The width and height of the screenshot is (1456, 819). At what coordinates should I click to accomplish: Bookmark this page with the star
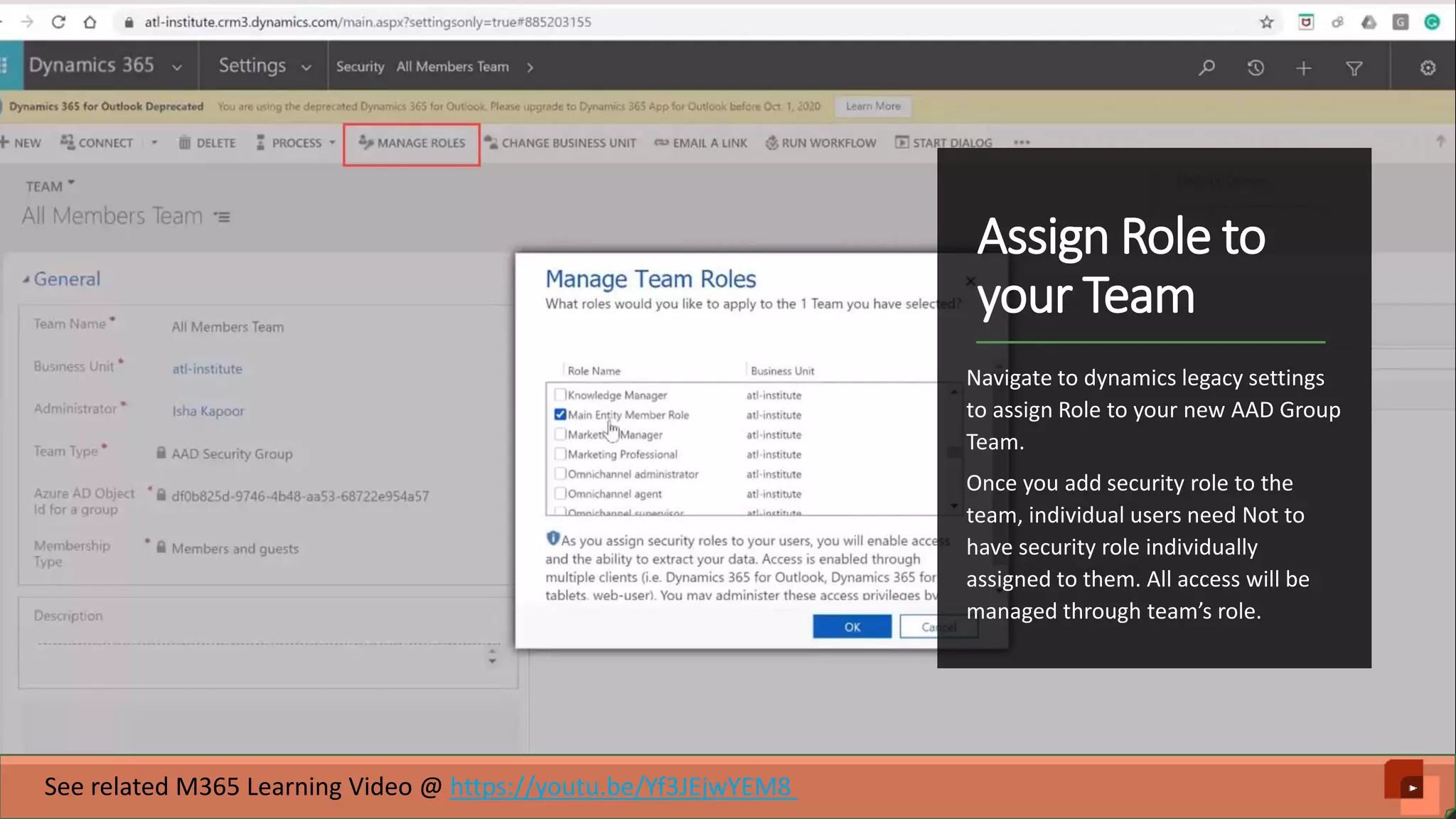click(x=1266, y=22)
